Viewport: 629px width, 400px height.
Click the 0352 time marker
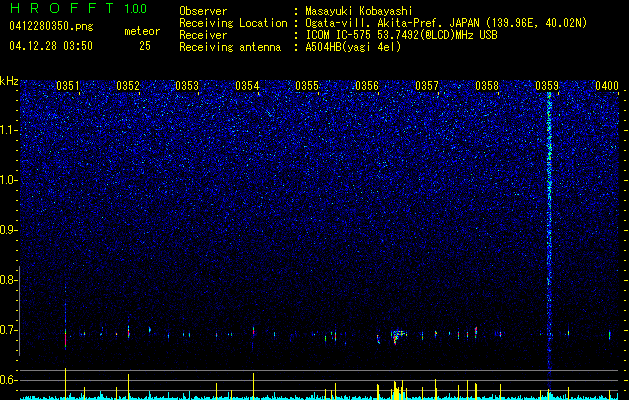pyautogui.click(x=128, y=86)
